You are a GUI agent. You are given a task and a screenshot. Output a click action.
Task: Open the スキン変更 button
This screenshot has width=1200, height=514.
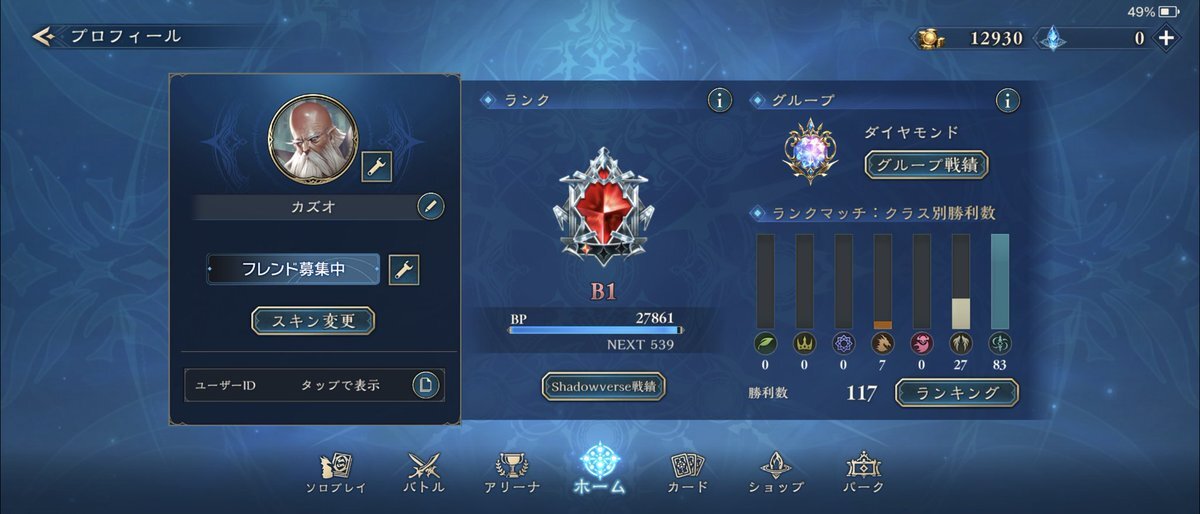point(313,321)
